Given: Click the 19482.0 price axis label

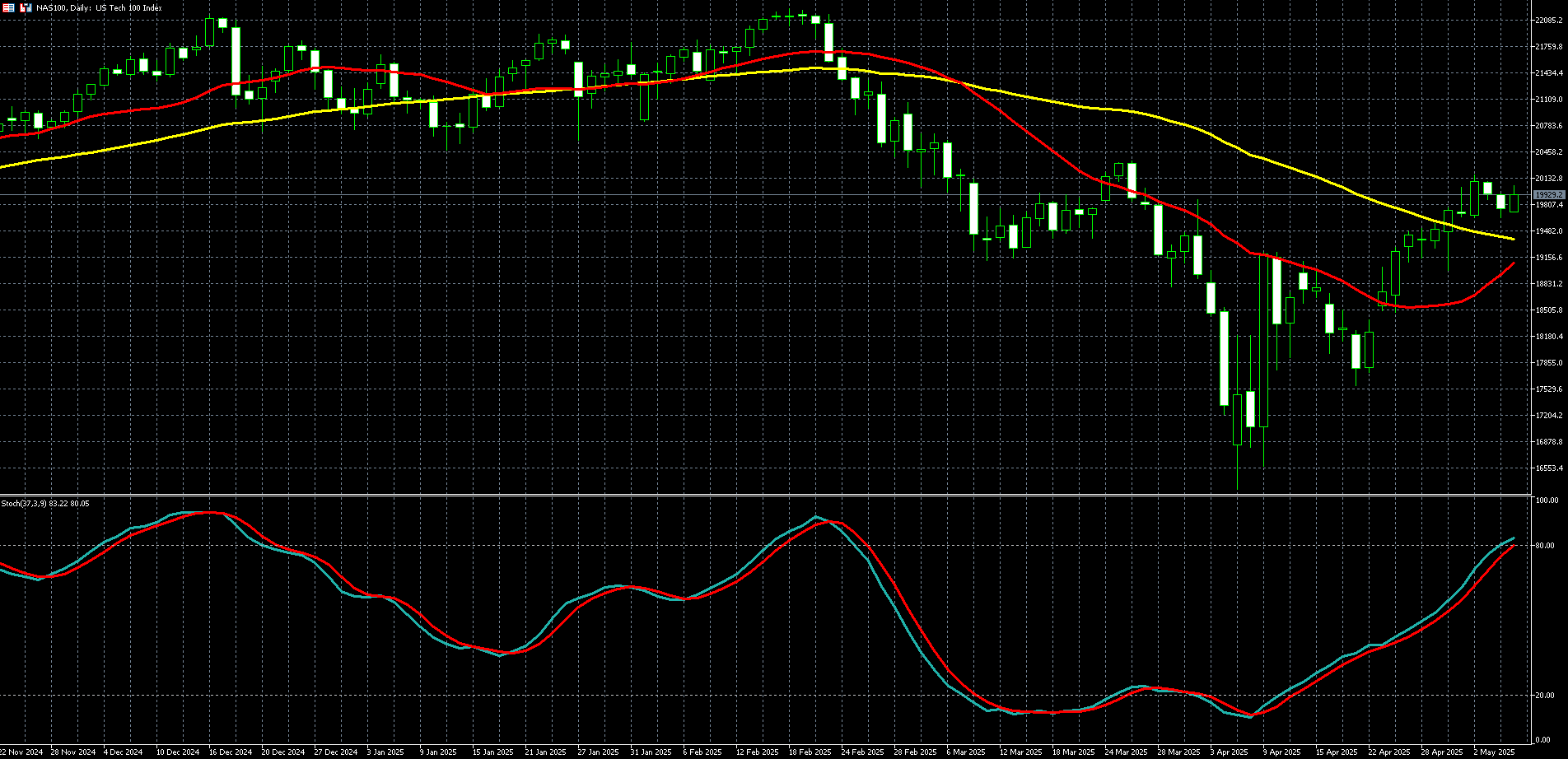Looking at the screenshot, I should pyautogui.click(x=1548, y=231).
